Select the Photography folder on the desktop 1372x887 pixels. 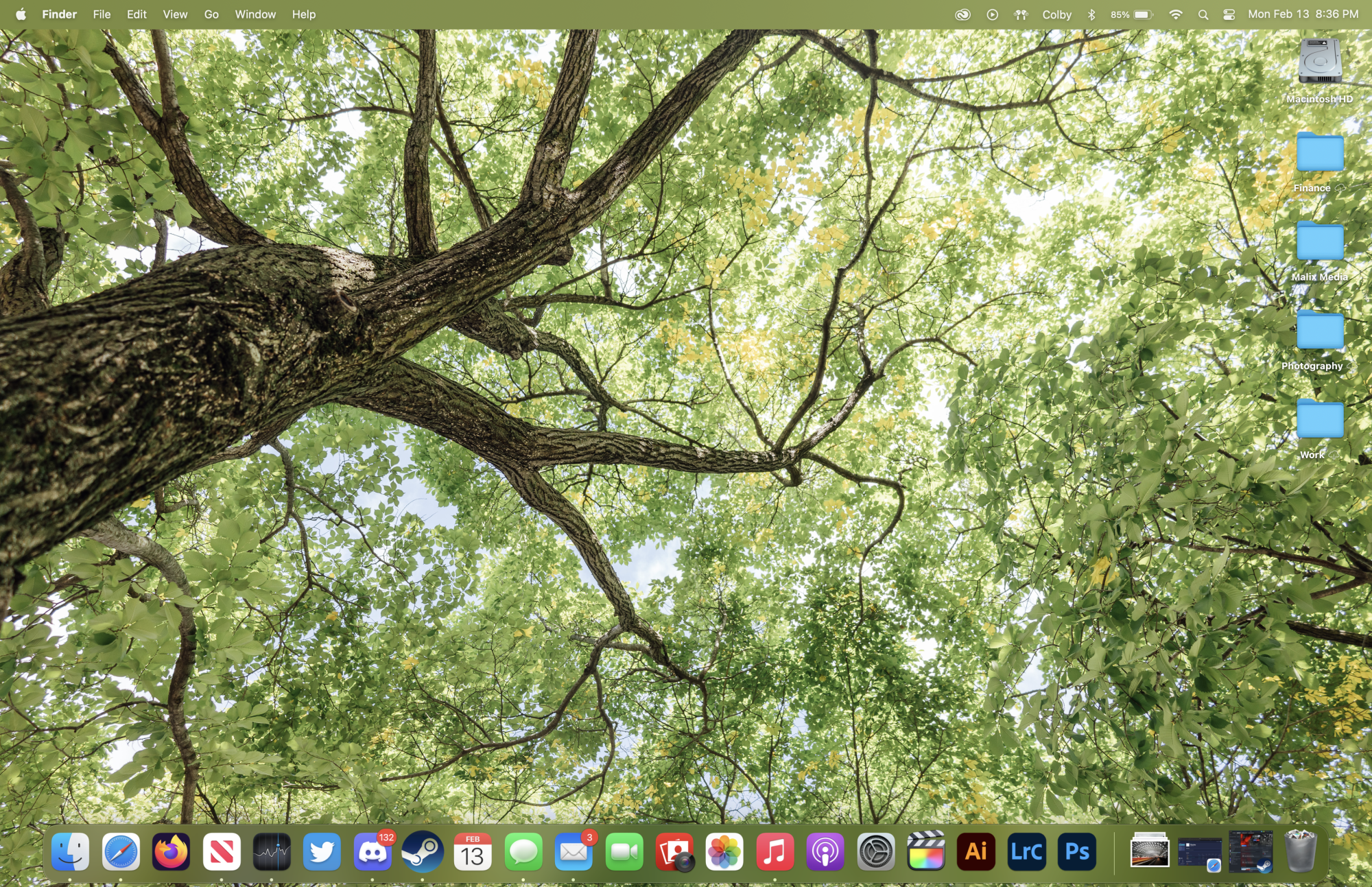point(1319,331)
